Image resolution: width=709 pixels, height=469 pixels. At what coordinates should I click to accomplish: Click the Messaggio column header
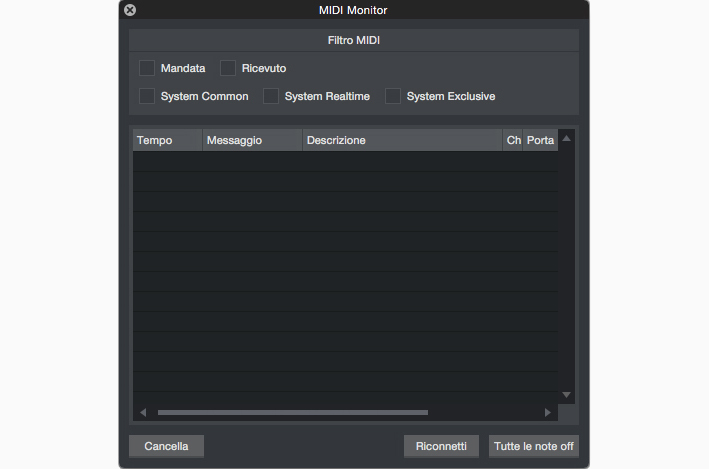252,141
